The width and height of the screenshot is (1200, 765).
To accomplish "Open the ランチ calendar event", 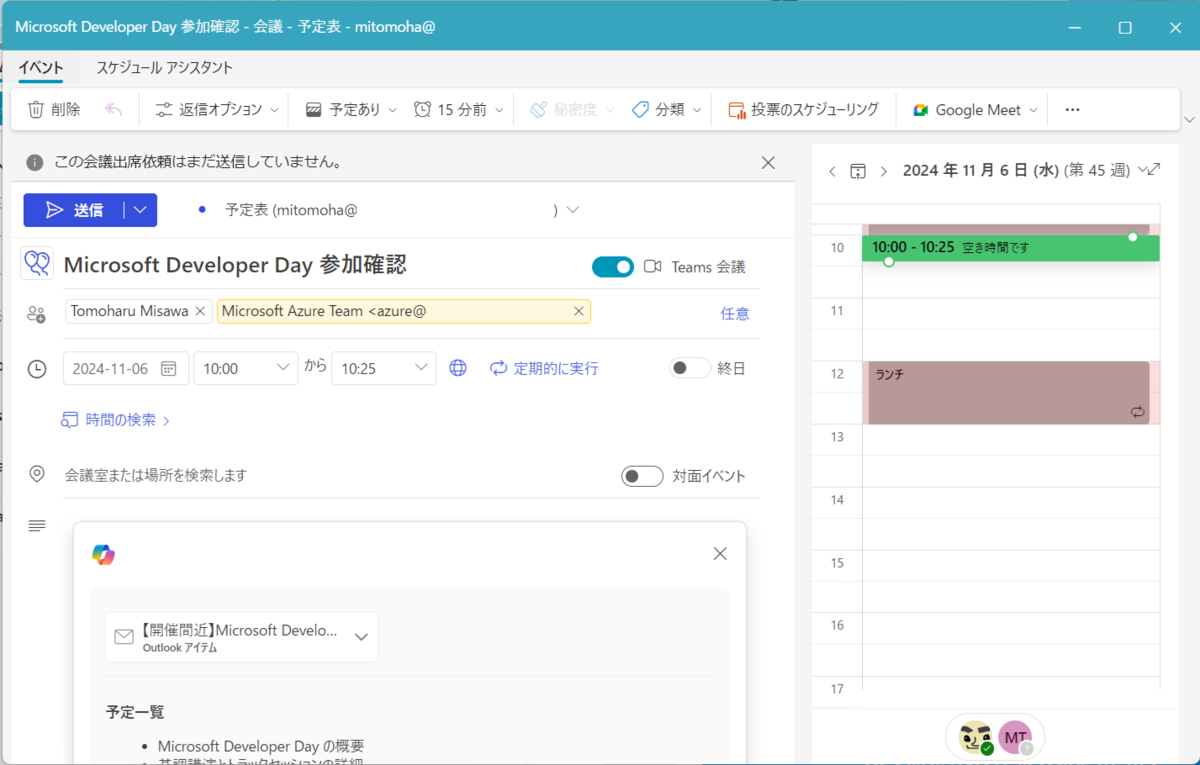I will pyautogui.click(x=1009, y=392).
